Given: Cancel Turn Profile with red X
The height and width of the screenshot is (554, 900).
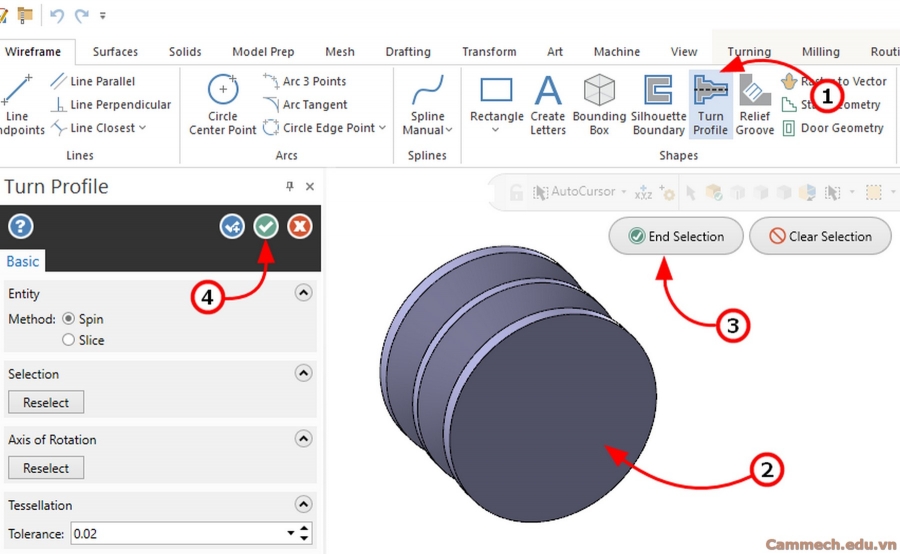Looking at the screenshot, I should (x=300, y=226).
